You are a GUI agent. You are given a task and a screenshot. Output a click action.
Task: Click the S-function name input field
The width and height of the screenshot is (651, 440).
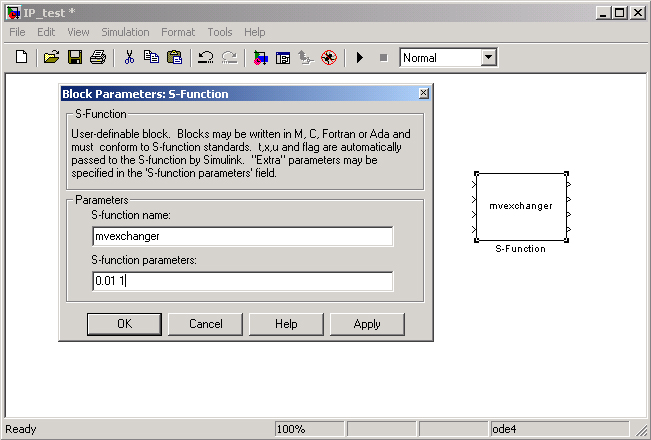pos(242,237)
